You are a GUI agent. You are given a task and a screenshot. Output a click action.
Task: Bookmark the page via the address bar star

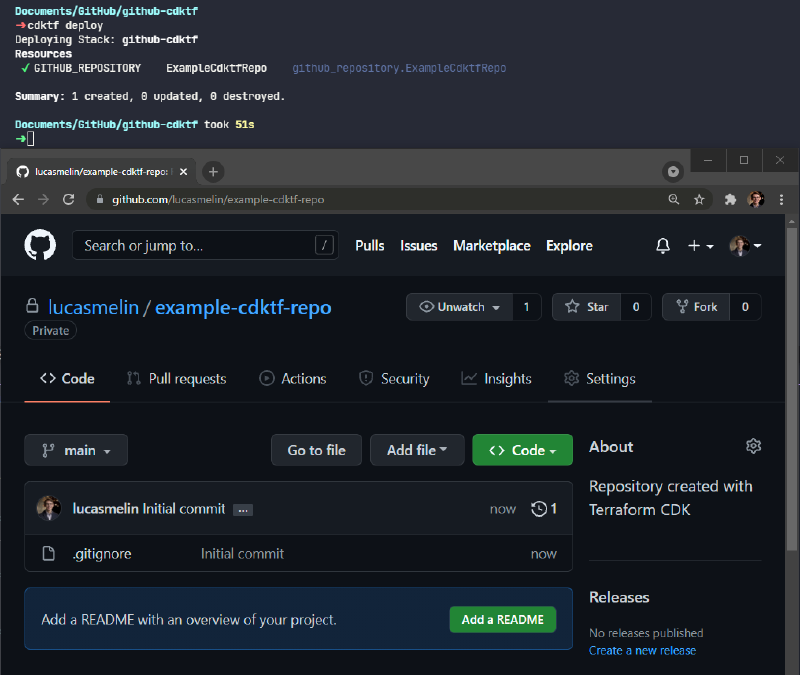coord(699,199)
